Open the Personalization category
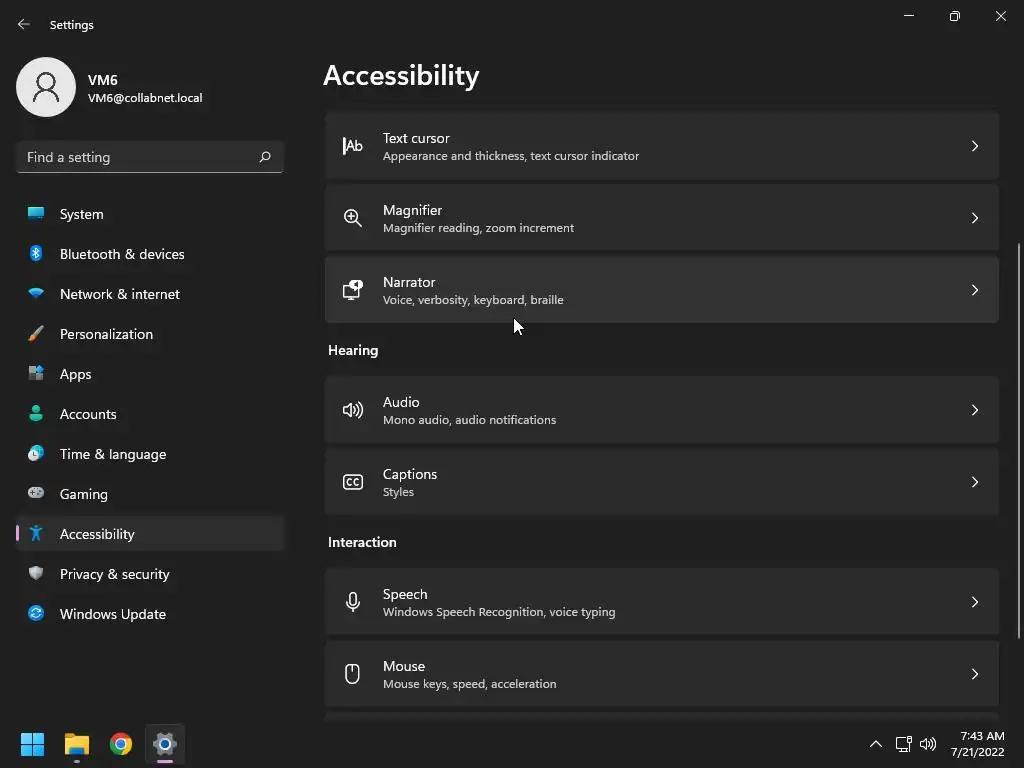 pos(106,334)
